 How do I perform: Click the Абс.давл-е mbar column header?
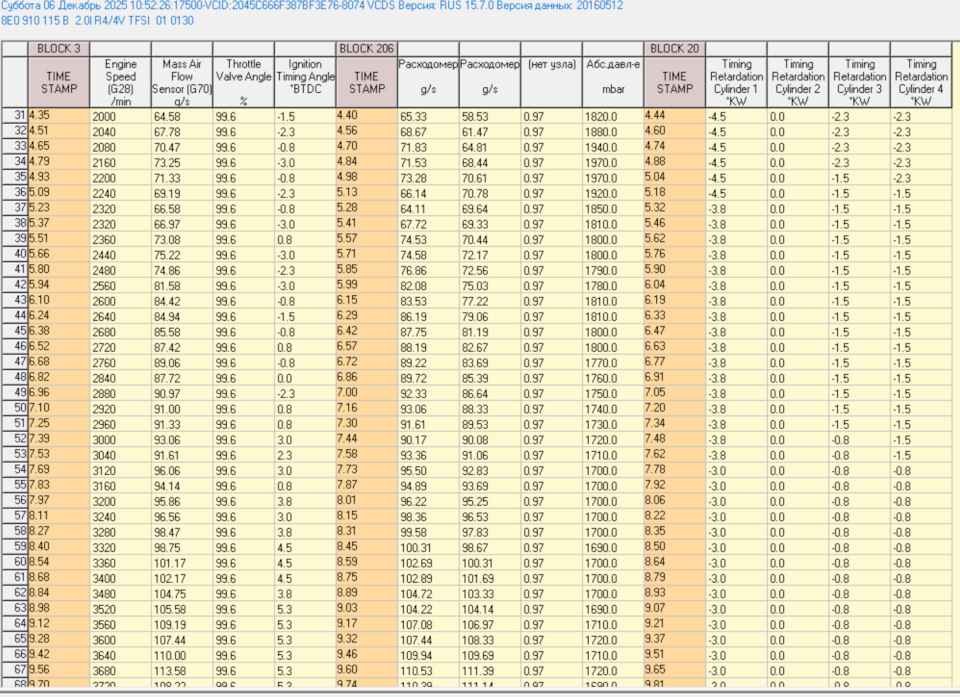click(612, 82)
